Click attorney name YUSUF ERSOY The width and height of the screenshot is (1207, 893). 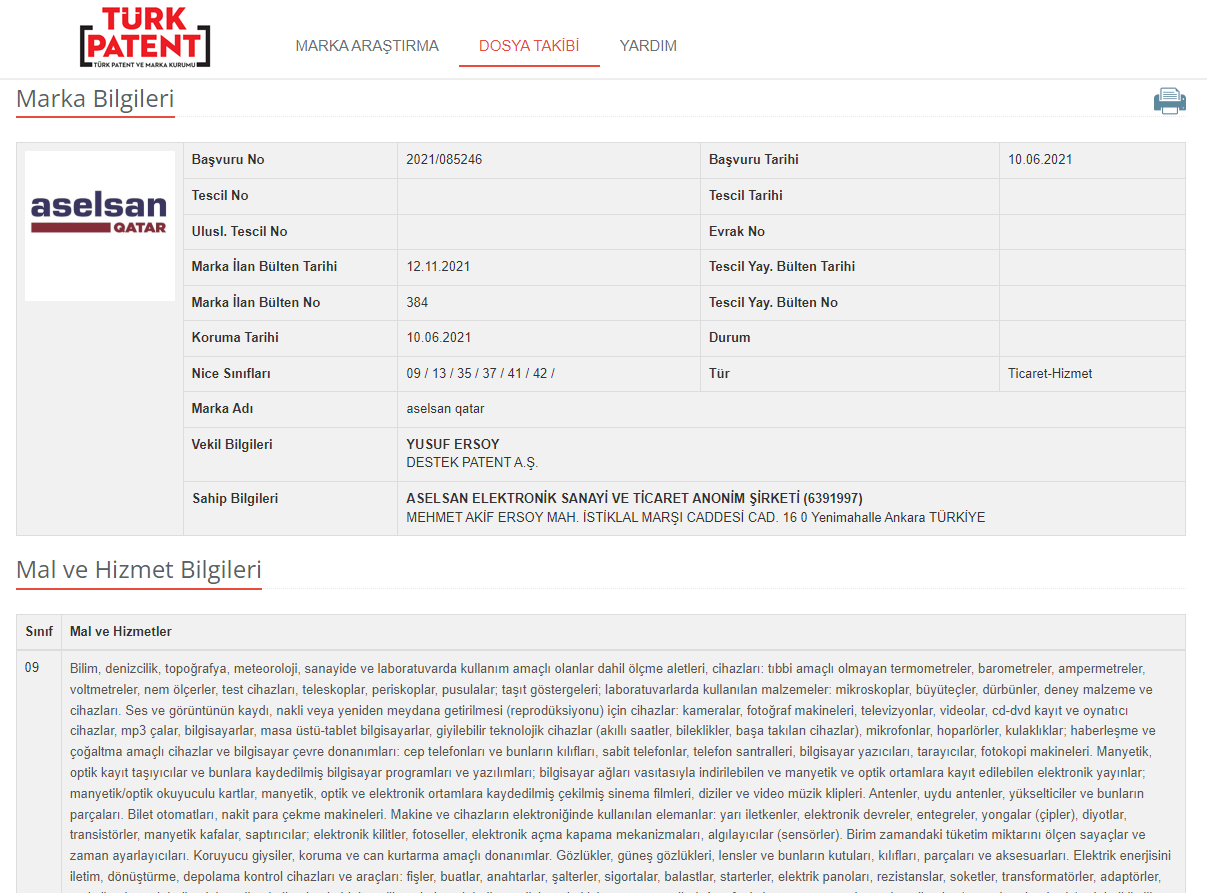coord(453,445)
